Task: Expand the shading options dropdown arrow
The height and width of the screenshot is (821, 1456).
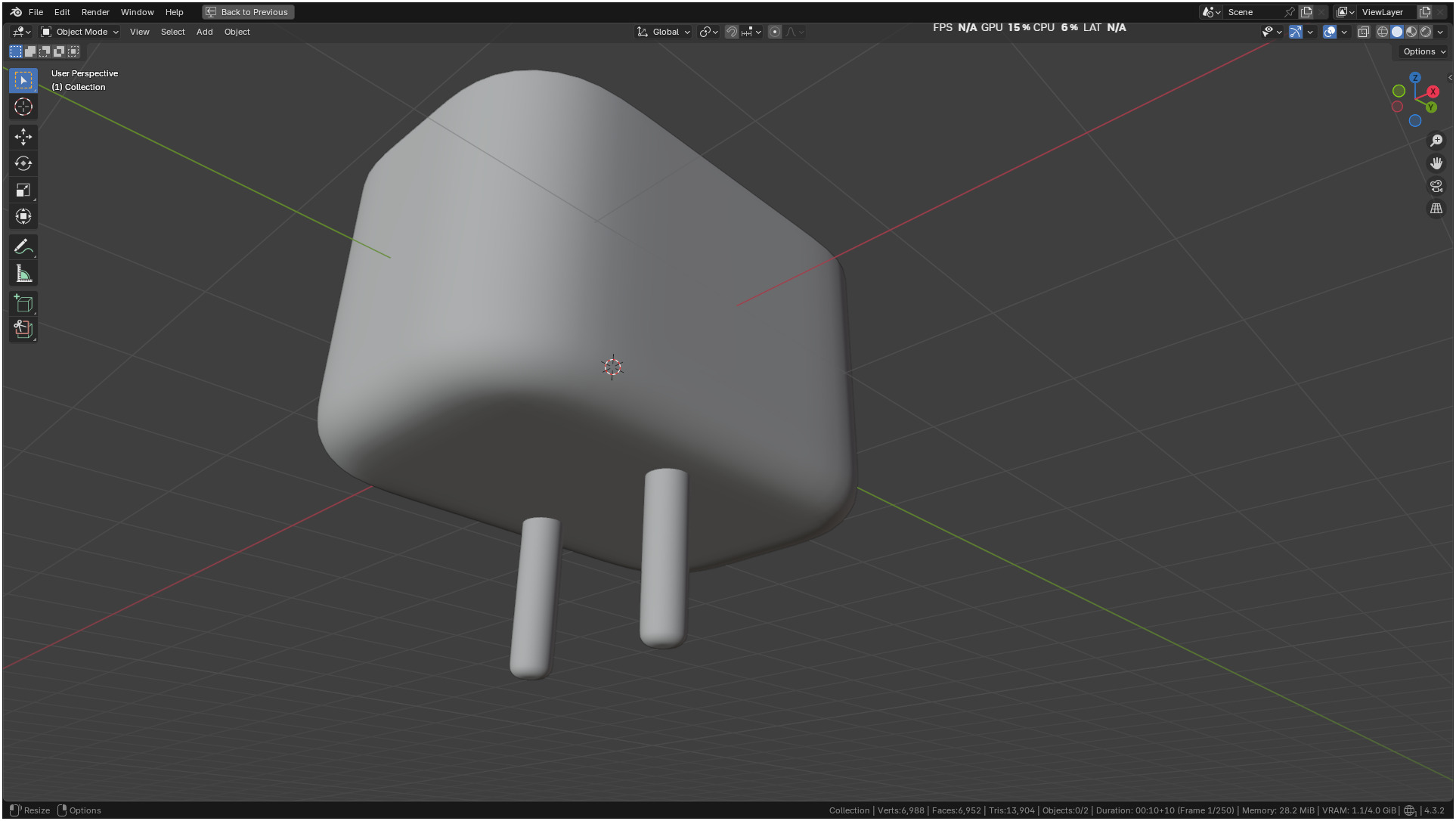Action: click(1440, 32)
